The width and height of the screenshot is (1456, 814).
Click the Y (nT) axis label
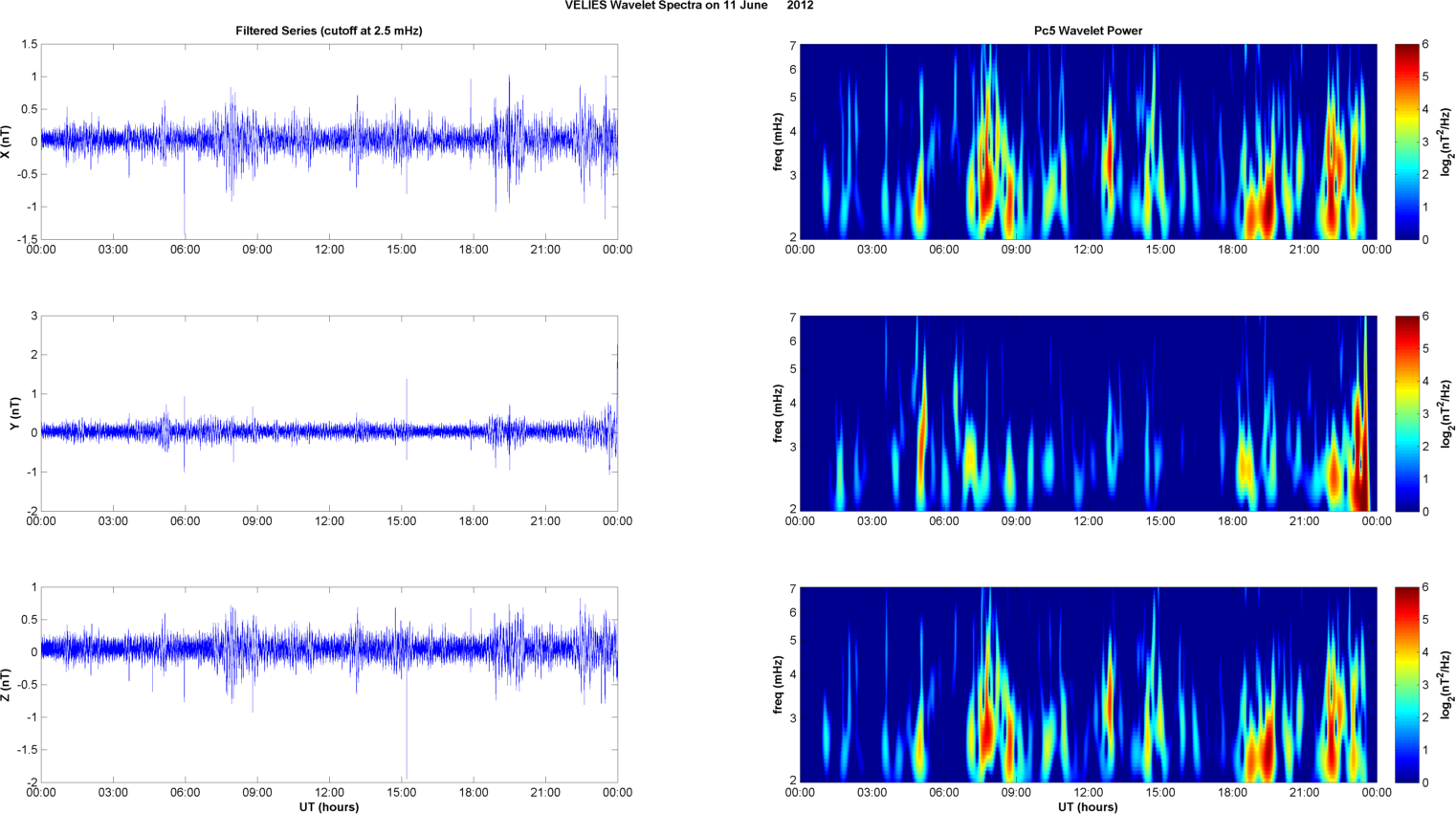(13, 413)
